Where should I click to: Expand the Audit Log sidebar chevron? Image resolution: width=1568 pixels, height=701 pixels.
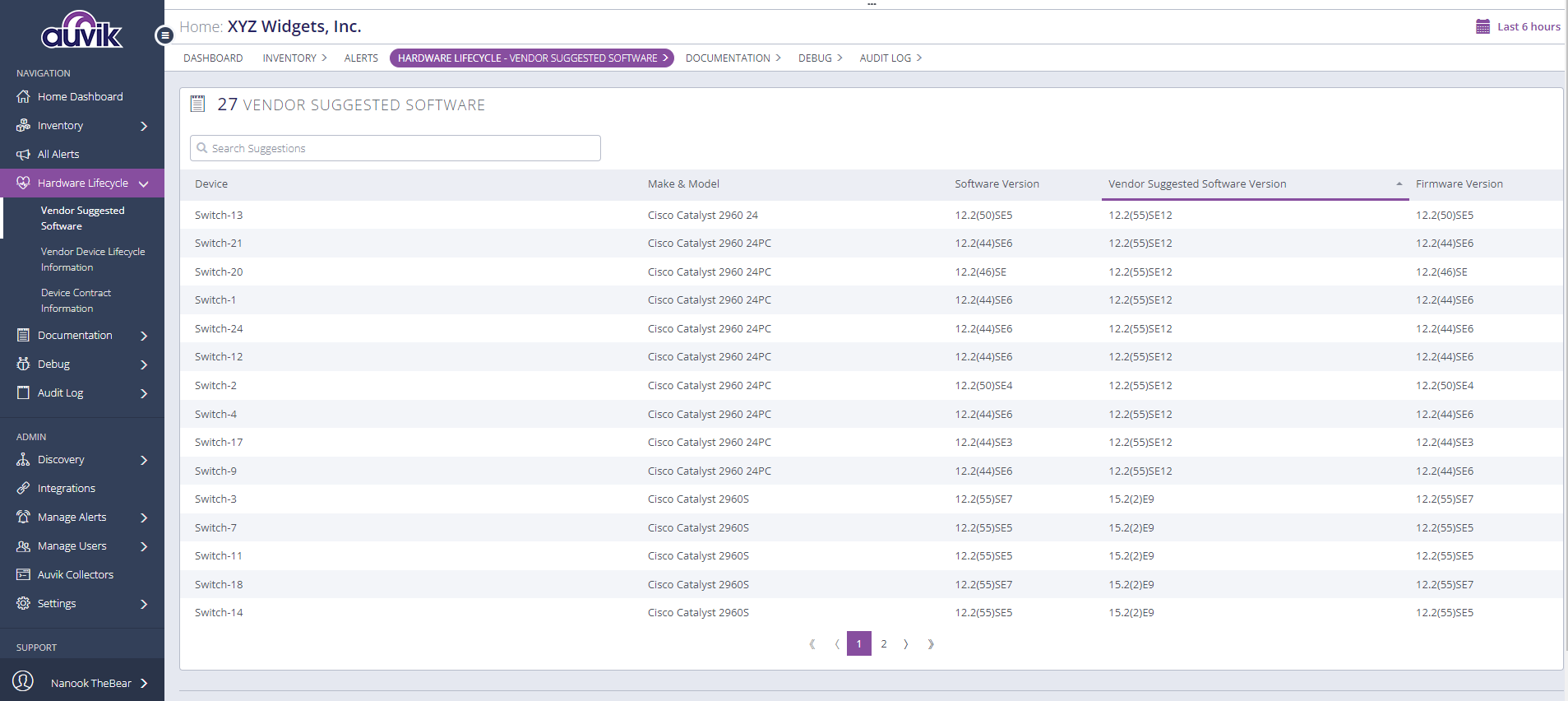[144, 393]
